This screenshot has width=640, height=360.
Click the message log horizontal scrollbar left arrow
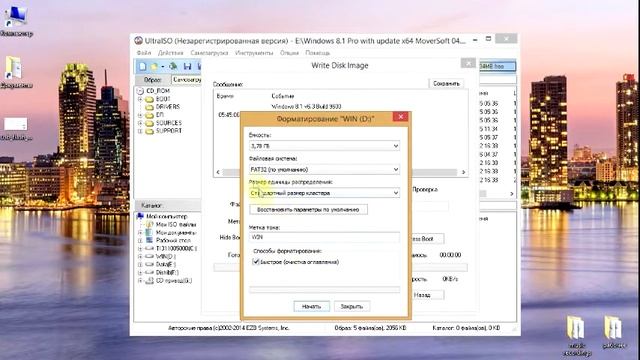[x=218, y=172]
